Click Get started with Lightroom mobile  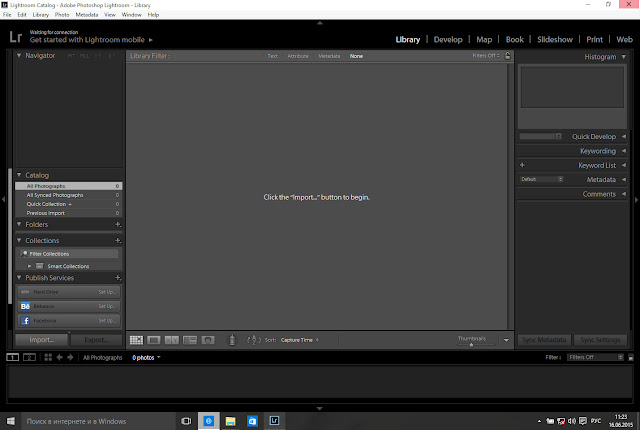pyautogui.click(x=87, y=40)
